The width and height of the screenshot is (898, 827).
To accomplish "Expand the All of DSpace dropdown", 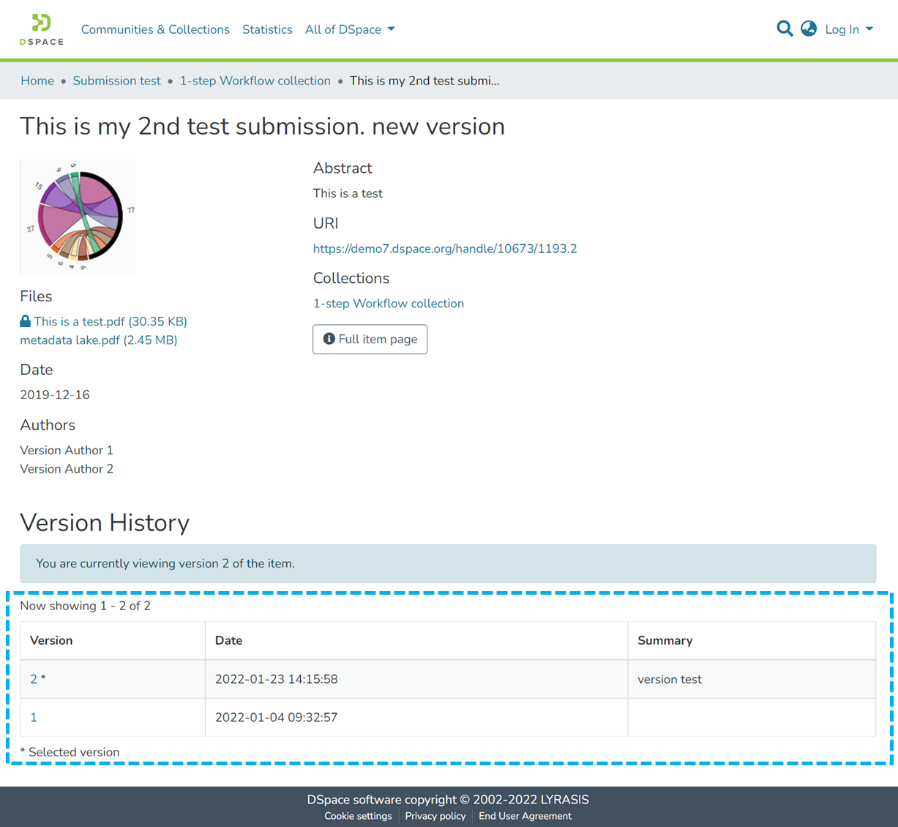I will tap(349, 29).
